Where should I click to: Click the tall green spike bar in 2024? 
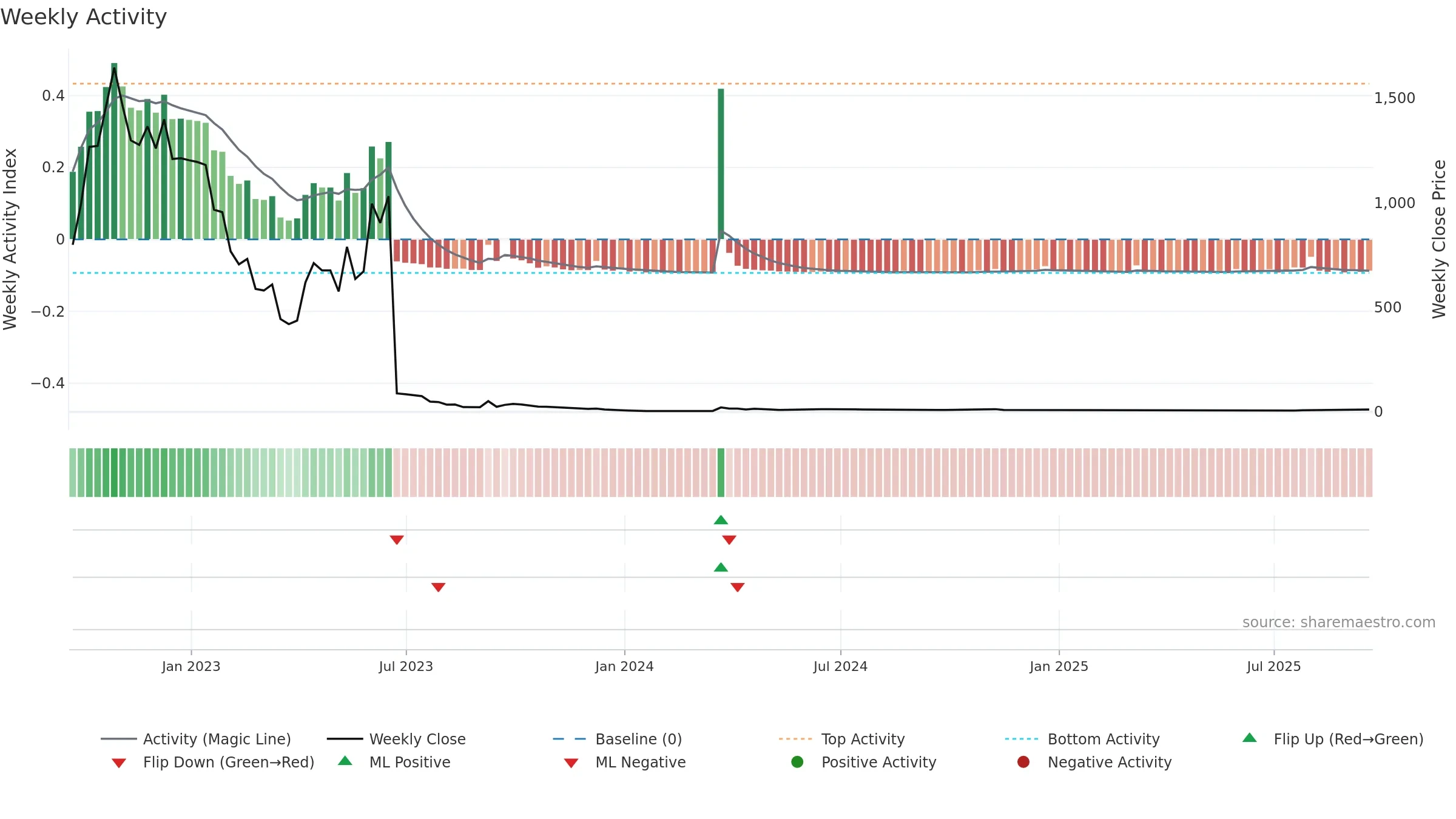click(721, 164)
